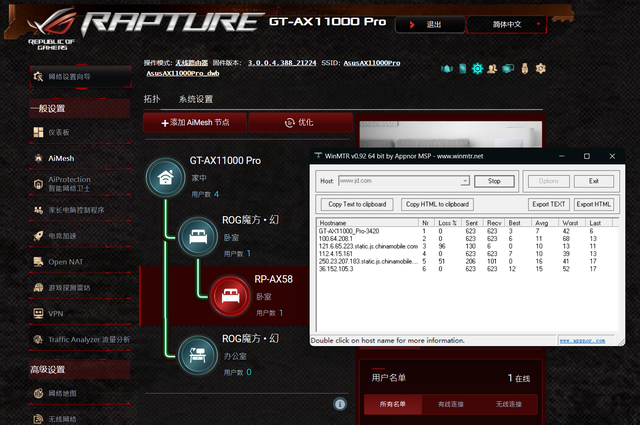
Task: Open the 游戏探测雷达 game radar
Action: click(80, 287)
